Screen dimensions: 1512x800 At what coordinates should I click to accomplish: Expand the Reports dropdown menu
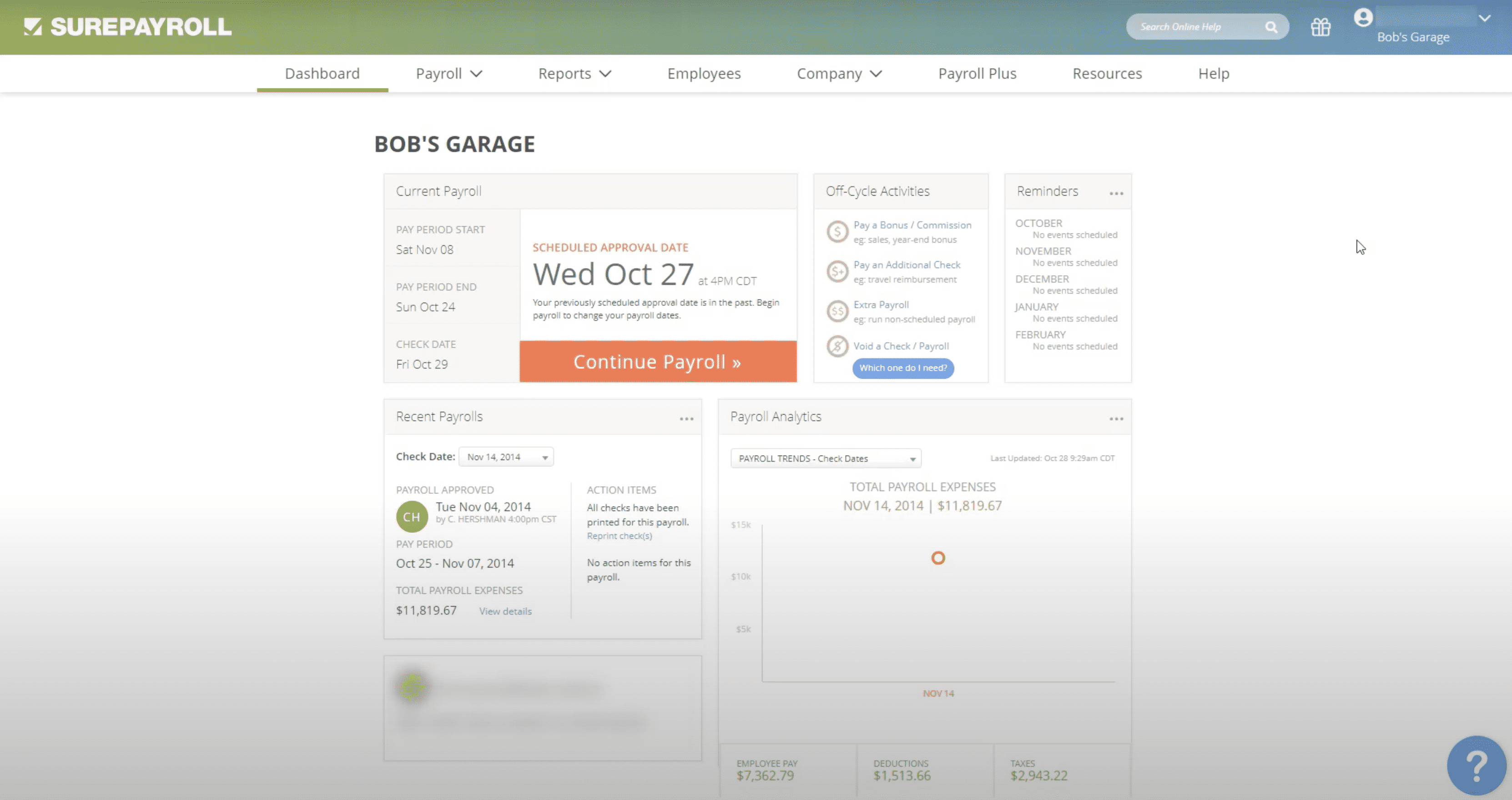click(x=575, y=73)
